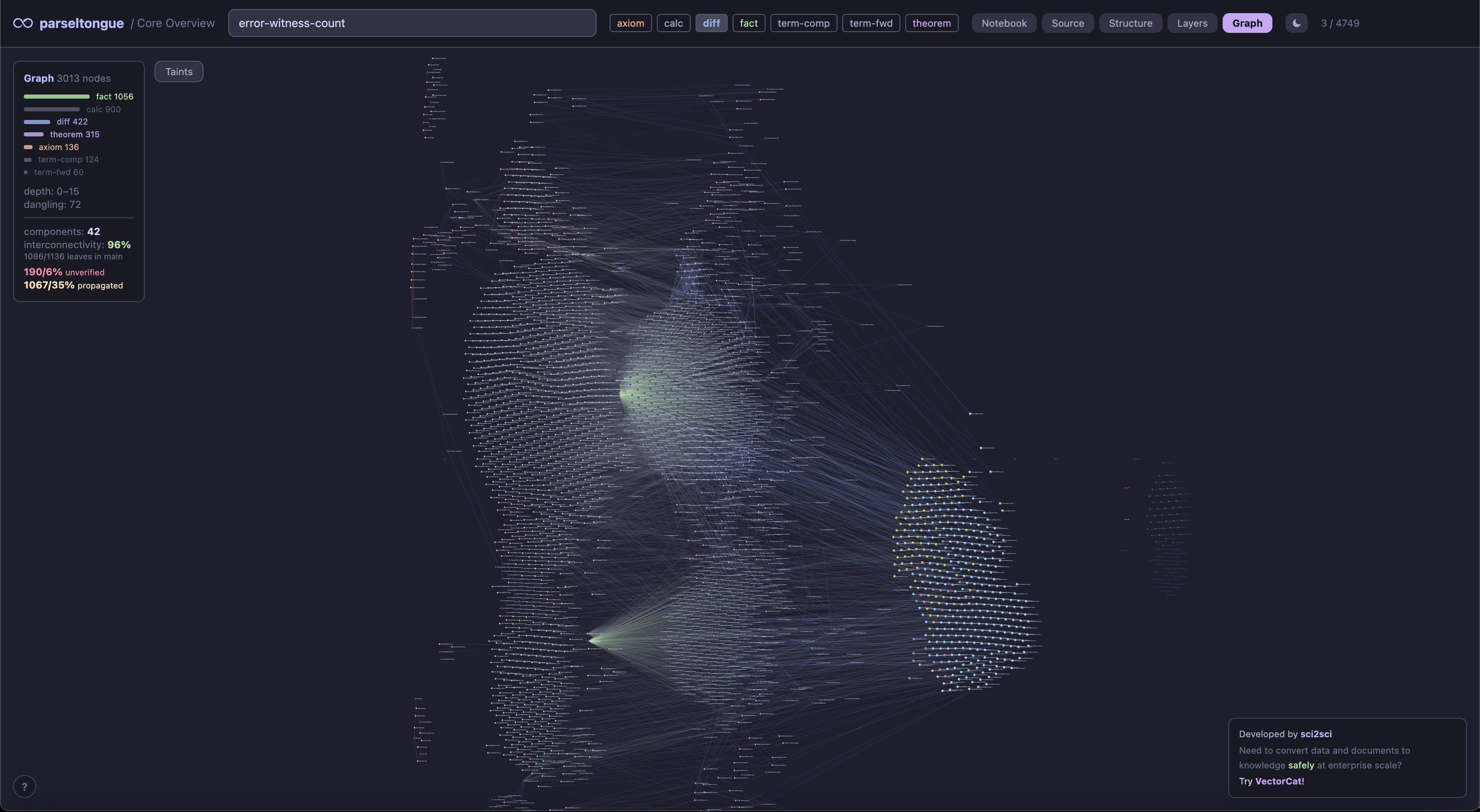
Task: Disable the active diff filter chip
Action: 711,23
